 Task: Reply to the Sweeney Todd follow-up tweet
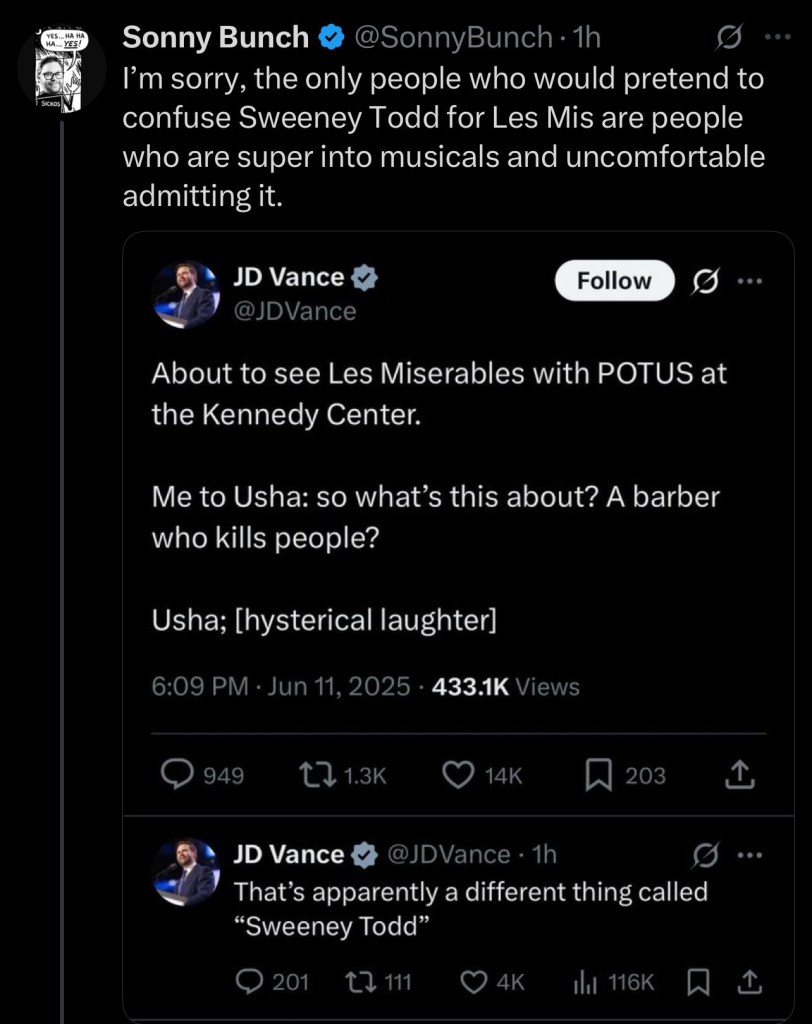(x=249, y=982)
